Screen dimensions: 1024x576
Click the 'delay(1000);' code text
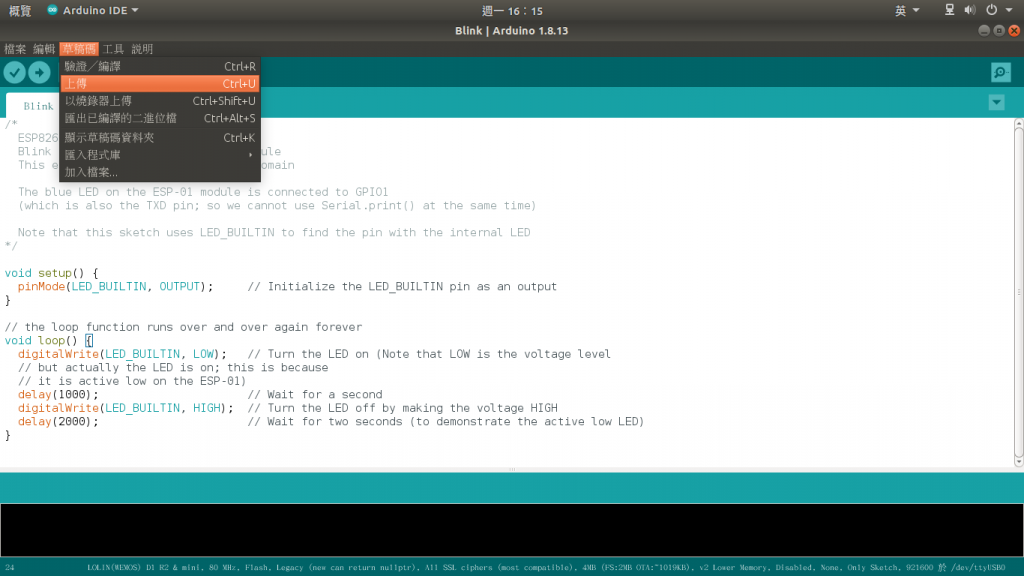(58, 394)
